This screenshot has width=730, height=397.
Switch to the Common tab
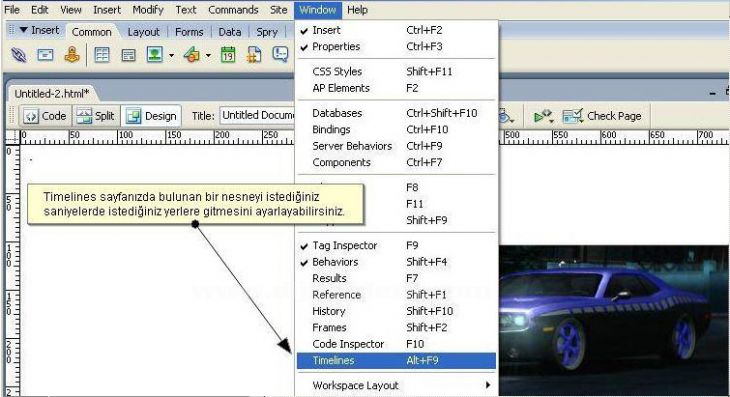click(92, 32)
